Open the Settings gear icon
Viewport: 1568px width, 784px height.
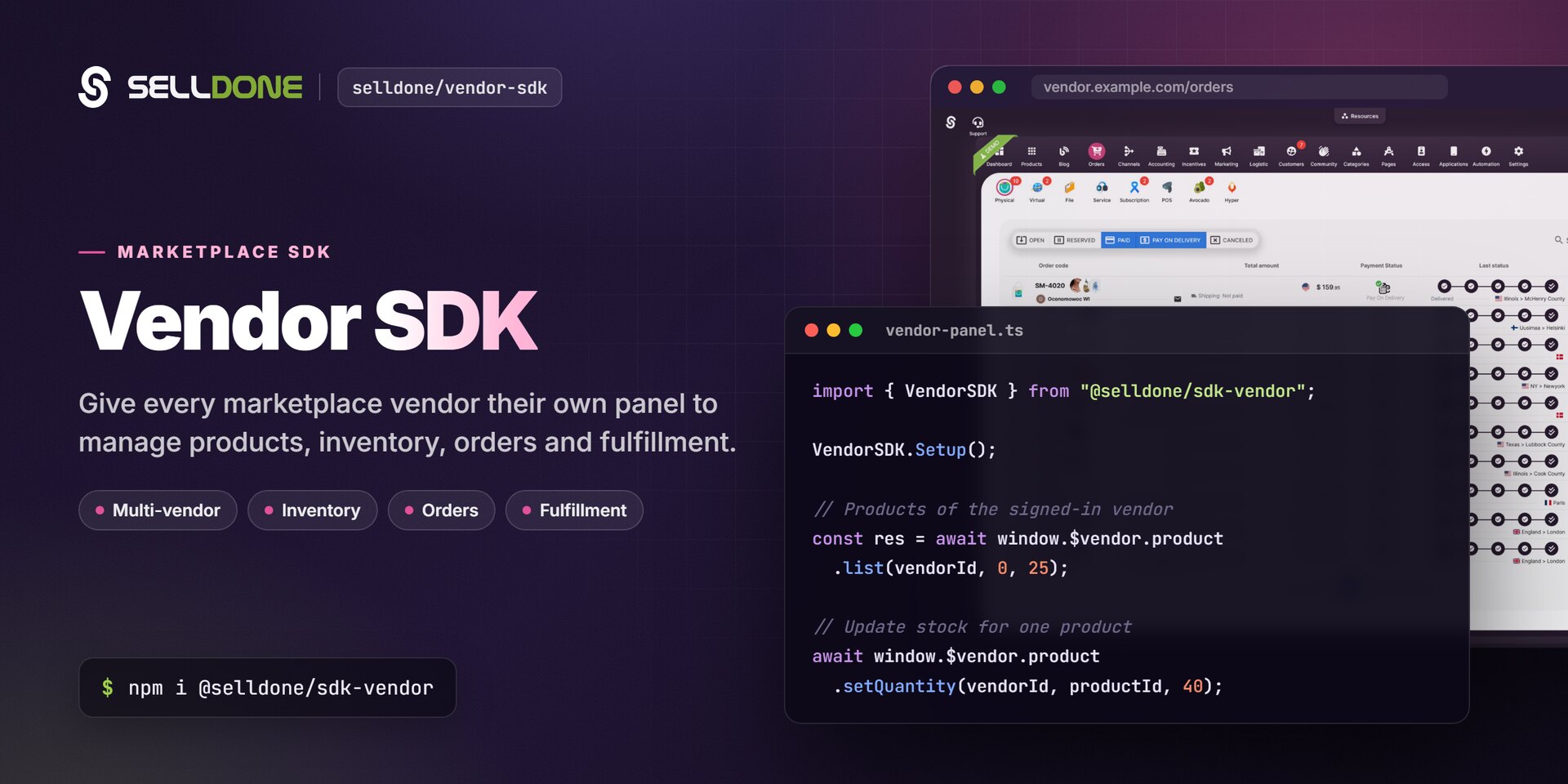(1518, 155)
